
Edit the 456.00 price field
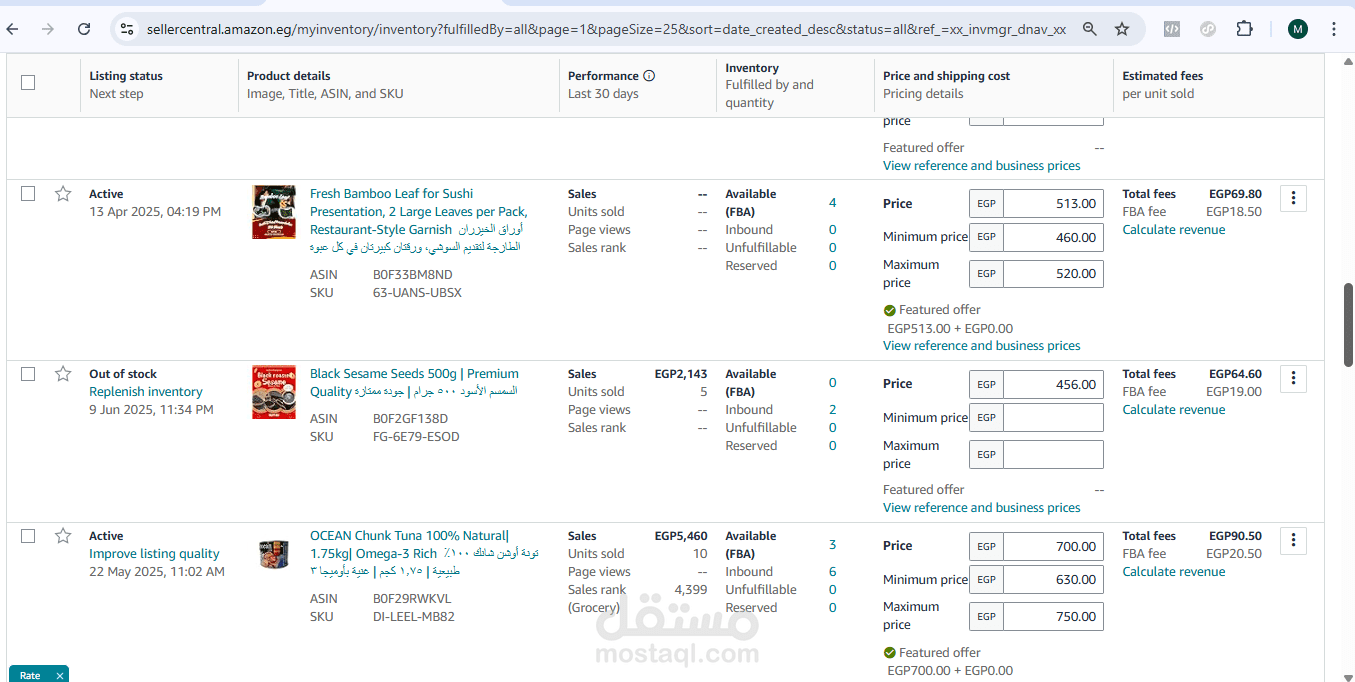pyautogui.click(x=1053, y=384)
